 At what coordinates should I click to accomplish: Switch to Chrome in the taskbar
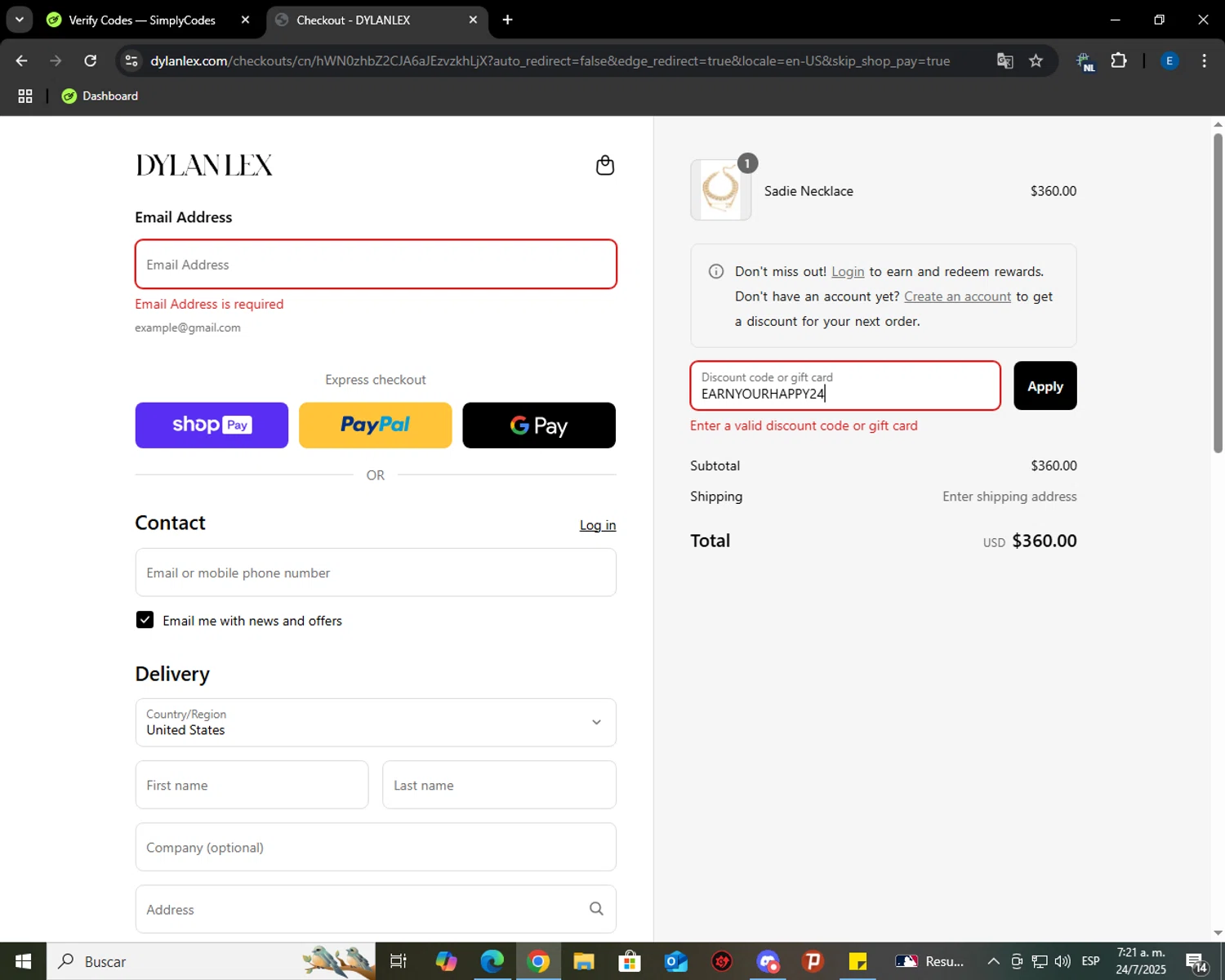click(x=537, y=961)
